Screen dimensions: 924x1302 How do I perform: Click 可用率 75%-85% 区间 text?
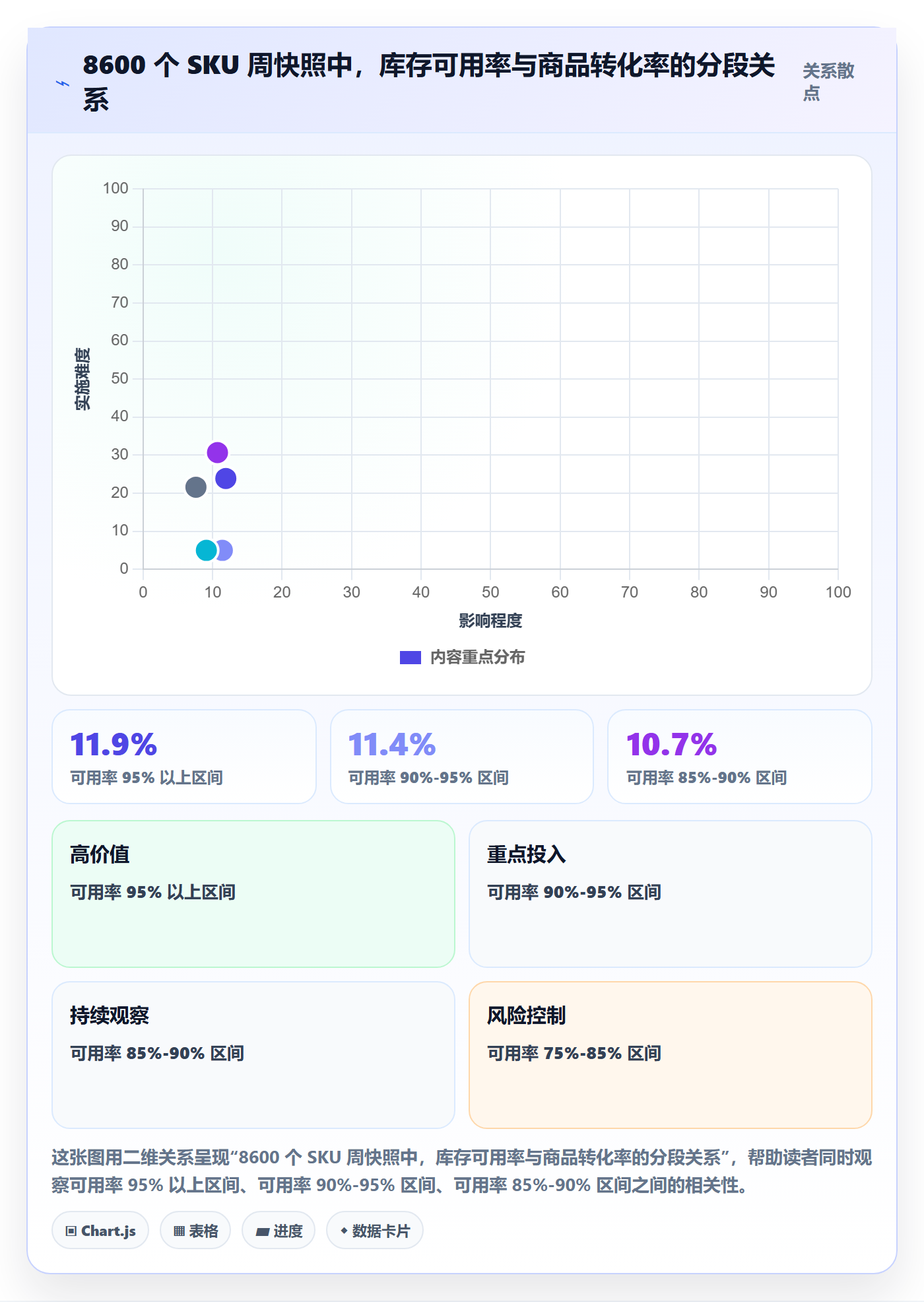(x=574, y=1053)
